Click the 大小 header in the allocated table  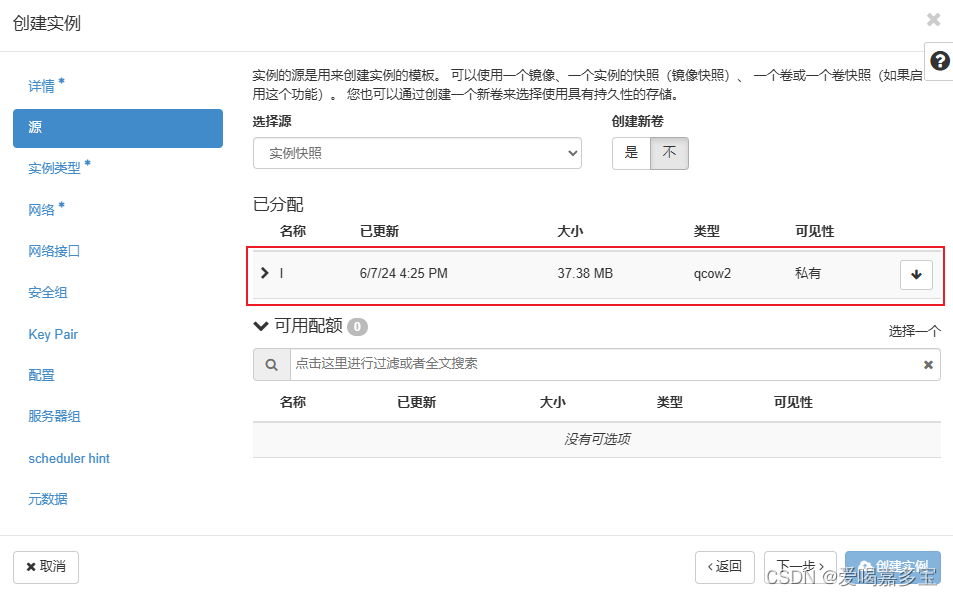(570, 231)
